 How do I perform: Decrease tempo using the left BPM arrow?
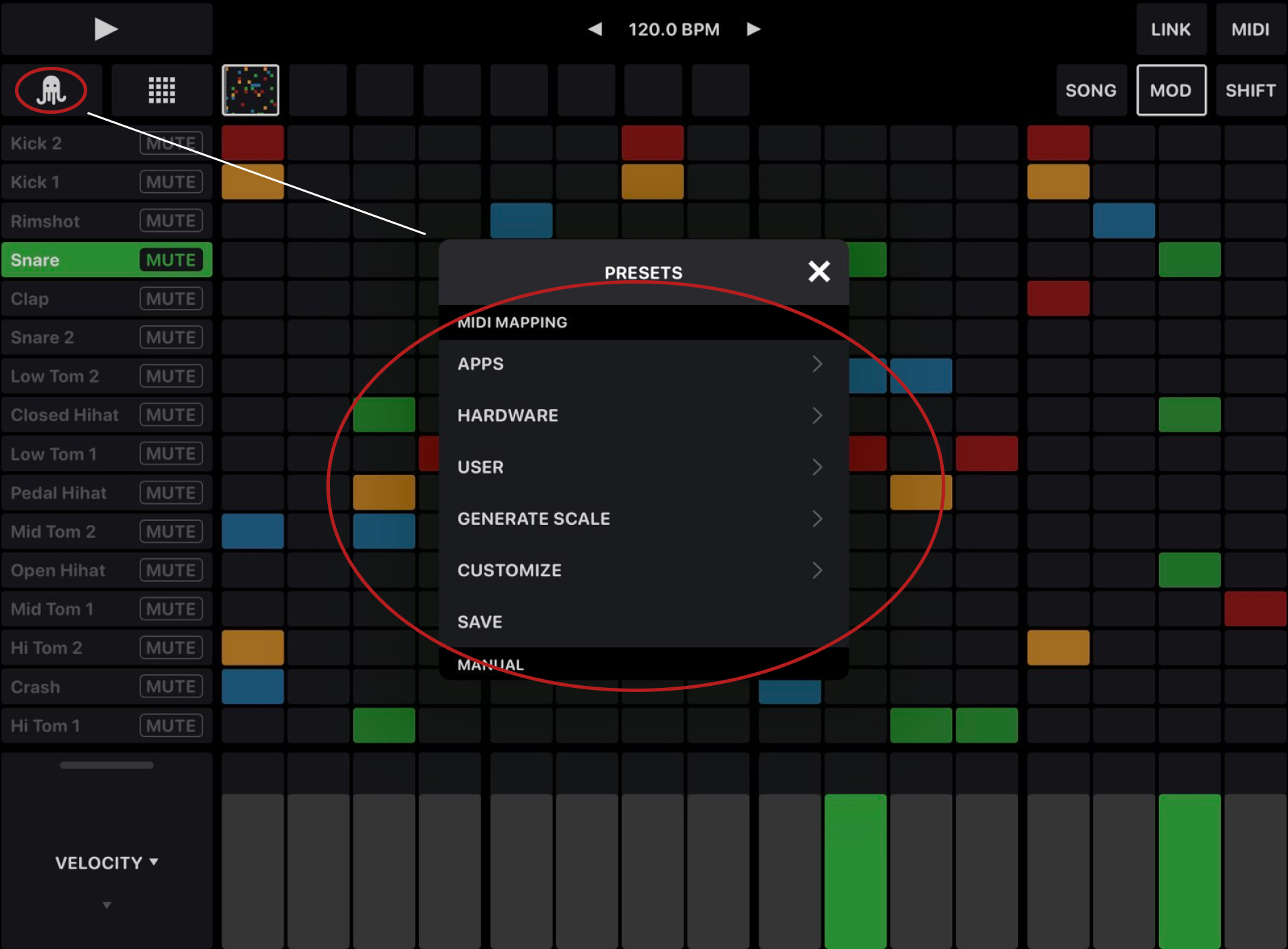click(596, 29)
